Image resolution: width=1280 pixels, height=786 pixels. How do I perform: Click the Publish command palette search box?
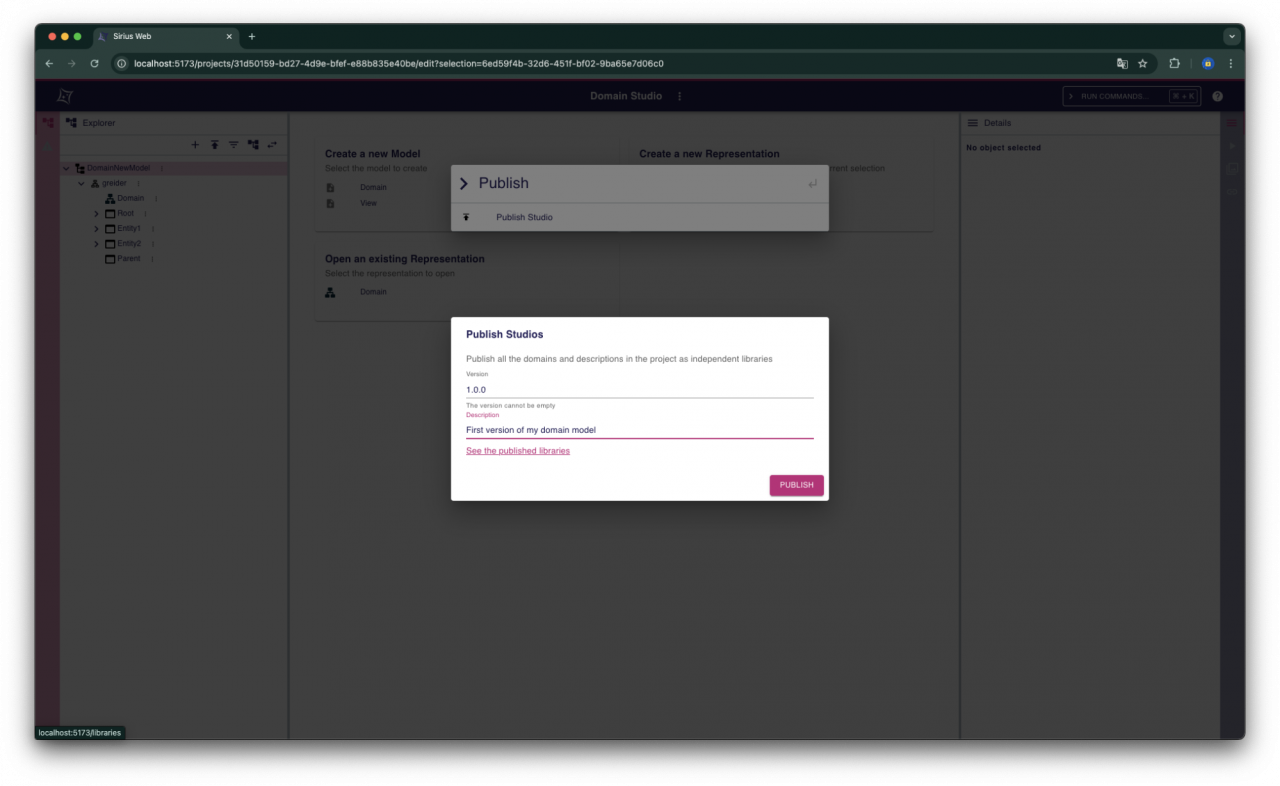click(640, 183)
